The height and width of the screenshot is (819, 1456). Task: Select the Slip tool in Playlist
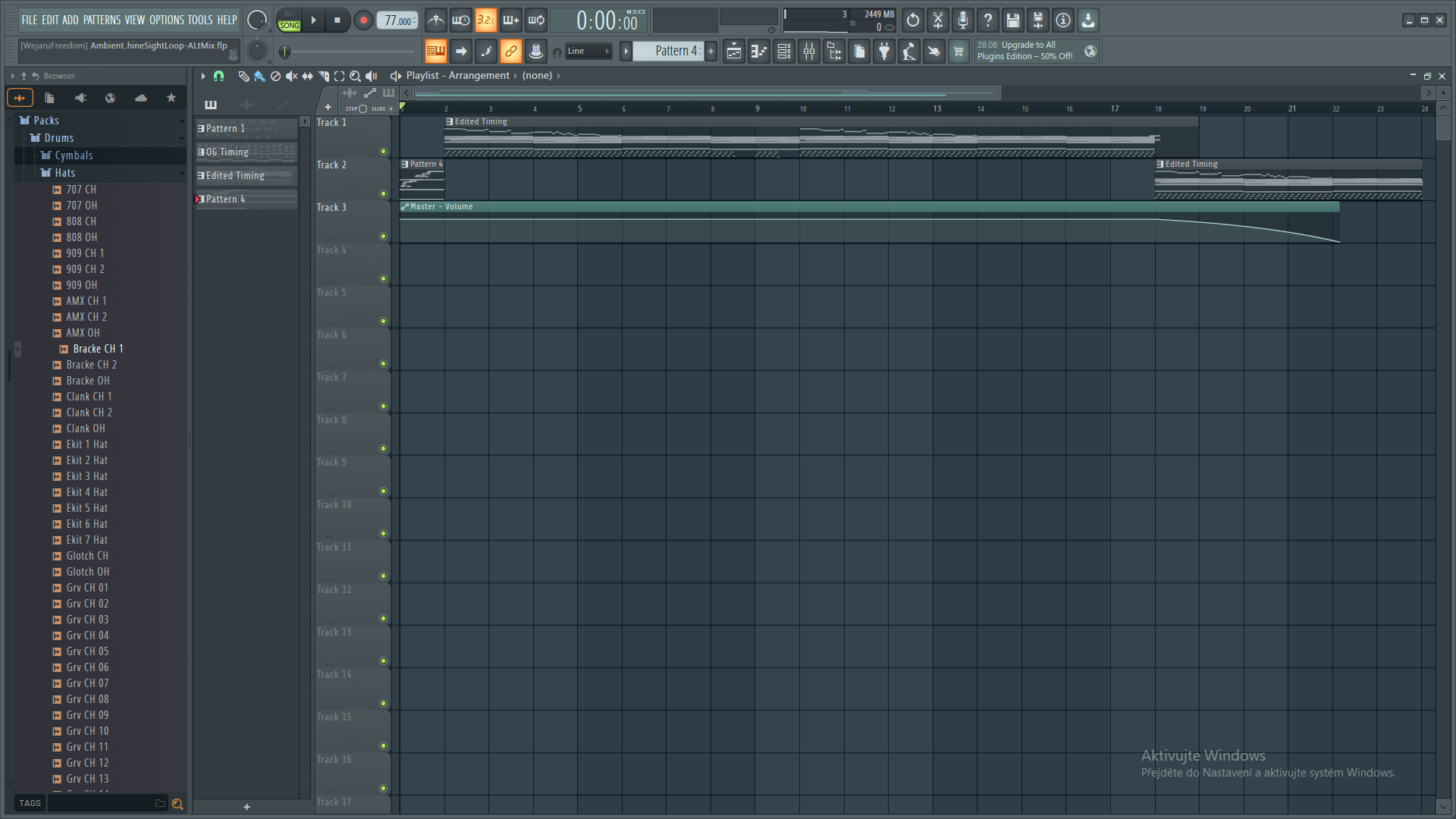[x=307, y=76]
